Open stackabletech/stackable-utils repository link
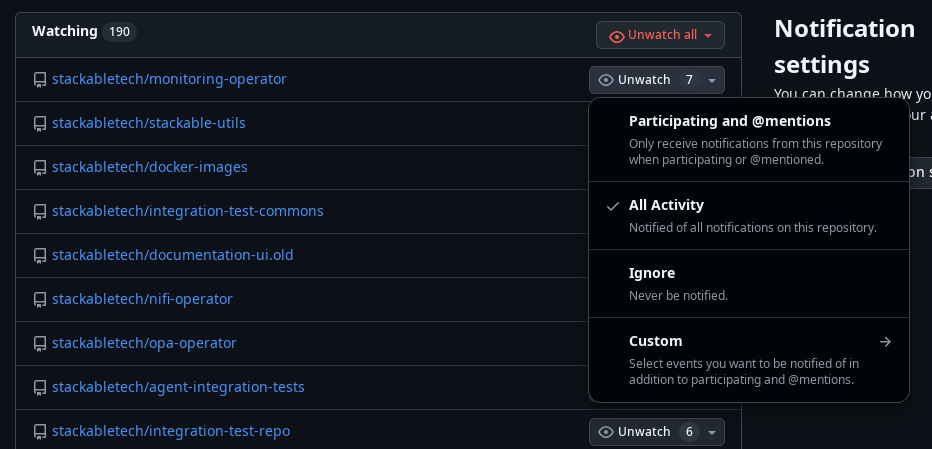Viewport: 932px width, 449px height. 149,123
